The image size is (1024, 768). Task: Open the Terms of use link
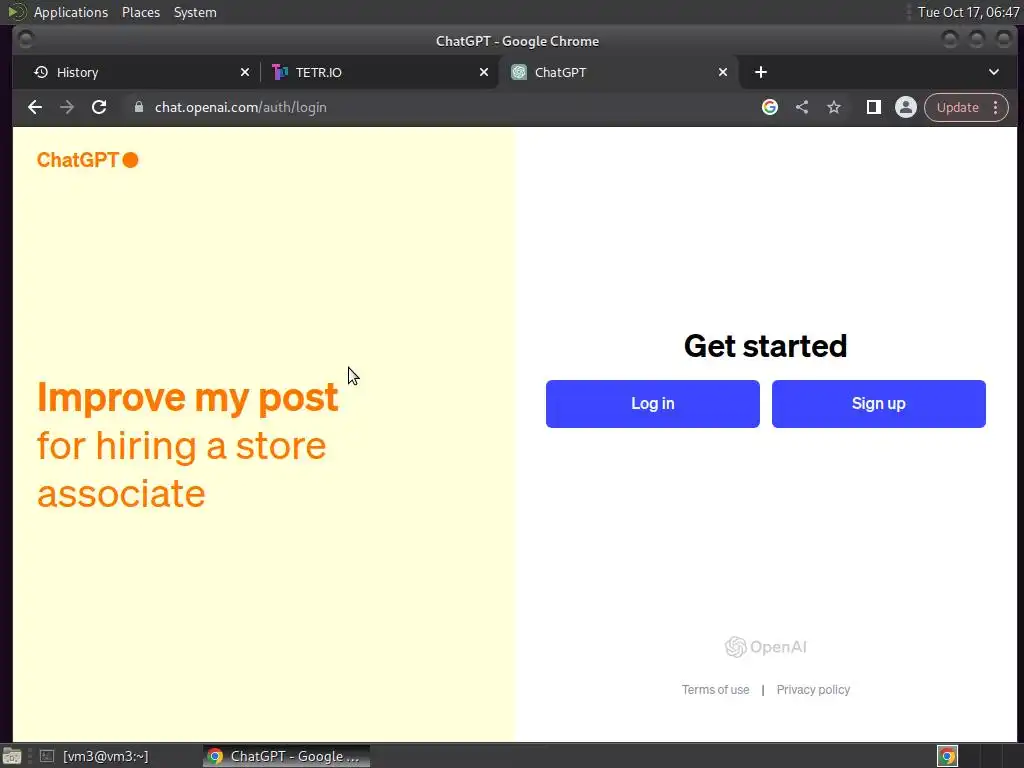715,690
